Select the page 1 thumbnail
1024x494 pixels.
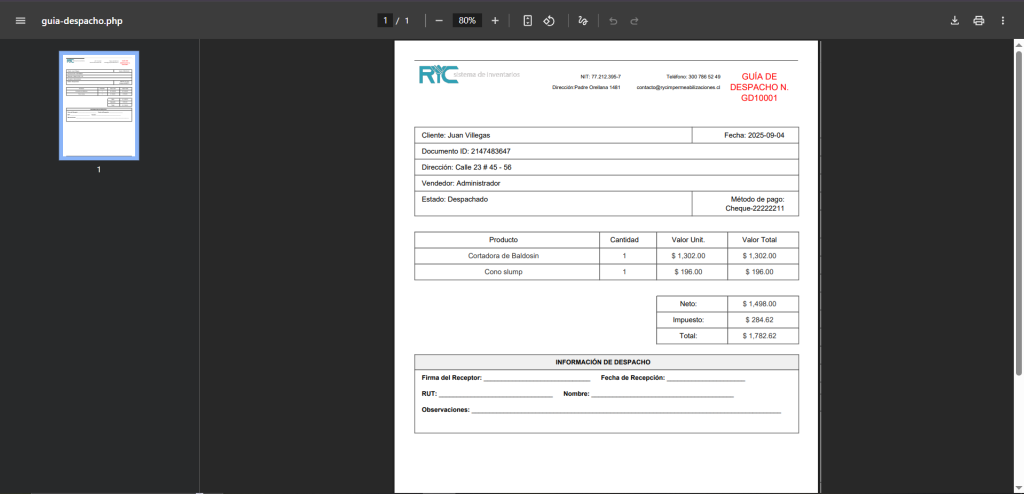point(99,106)
